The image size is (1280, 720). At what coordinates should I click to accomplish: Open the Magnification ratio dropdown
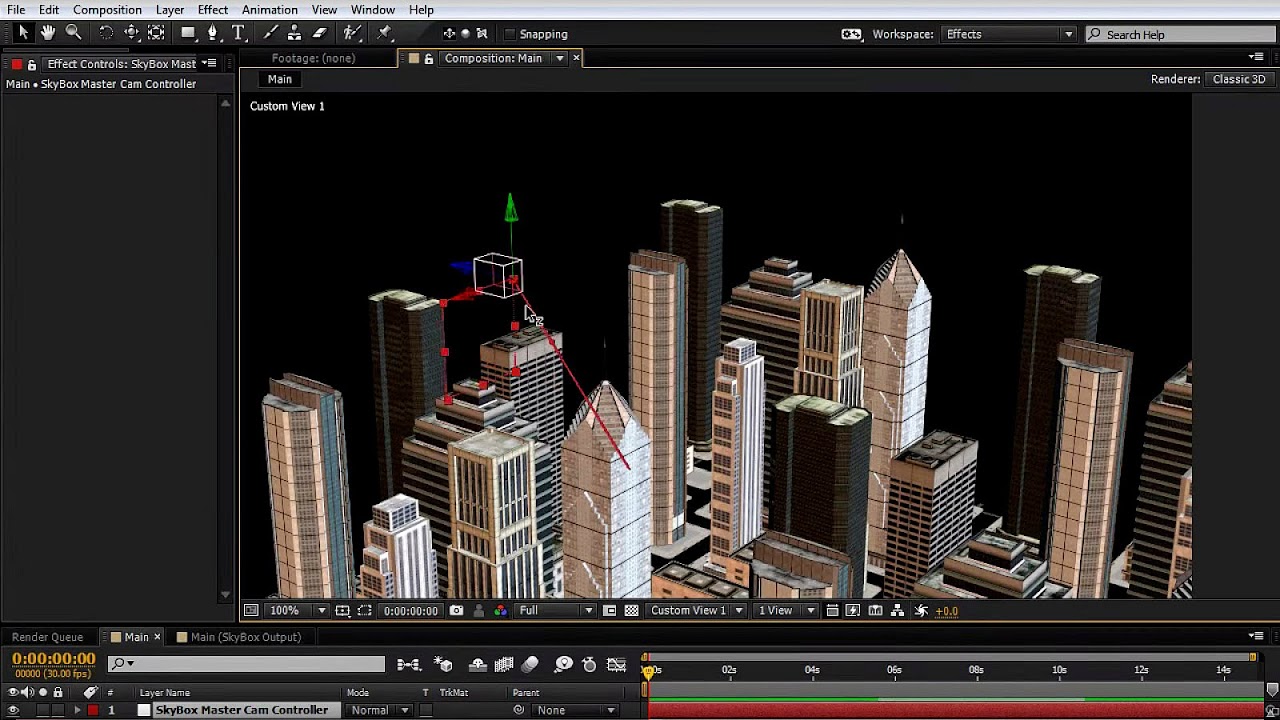coord(322,610)
